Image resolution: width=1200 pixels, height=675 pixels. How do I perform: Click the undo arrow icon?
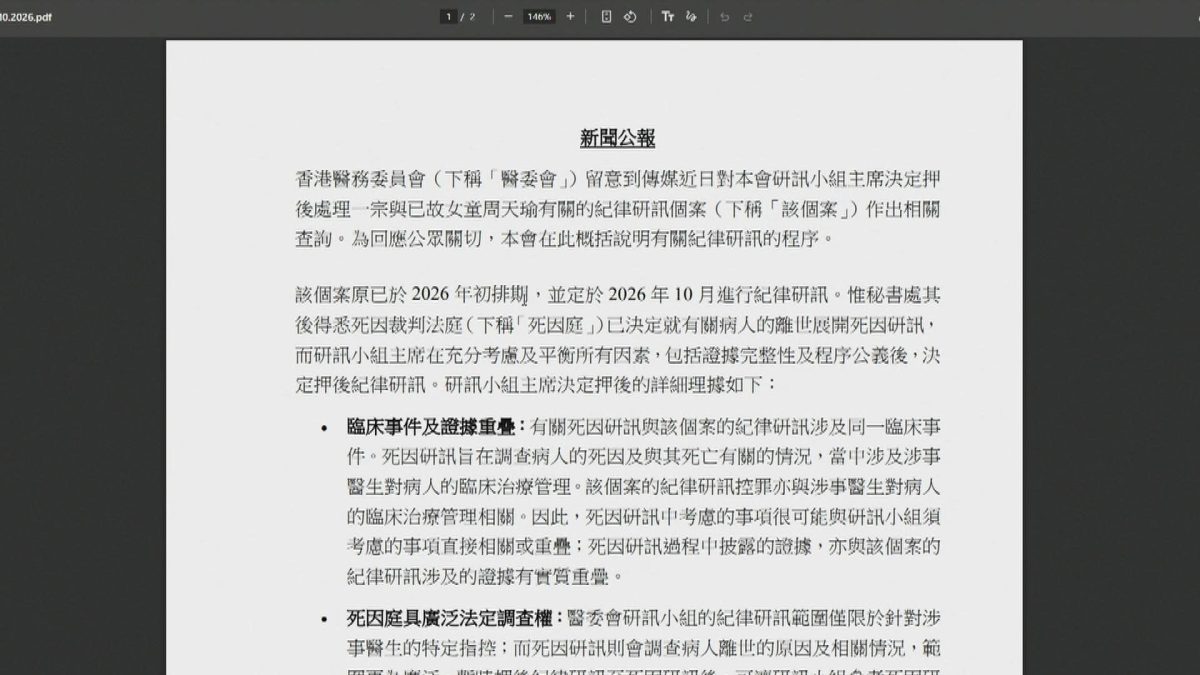(724, 16)
